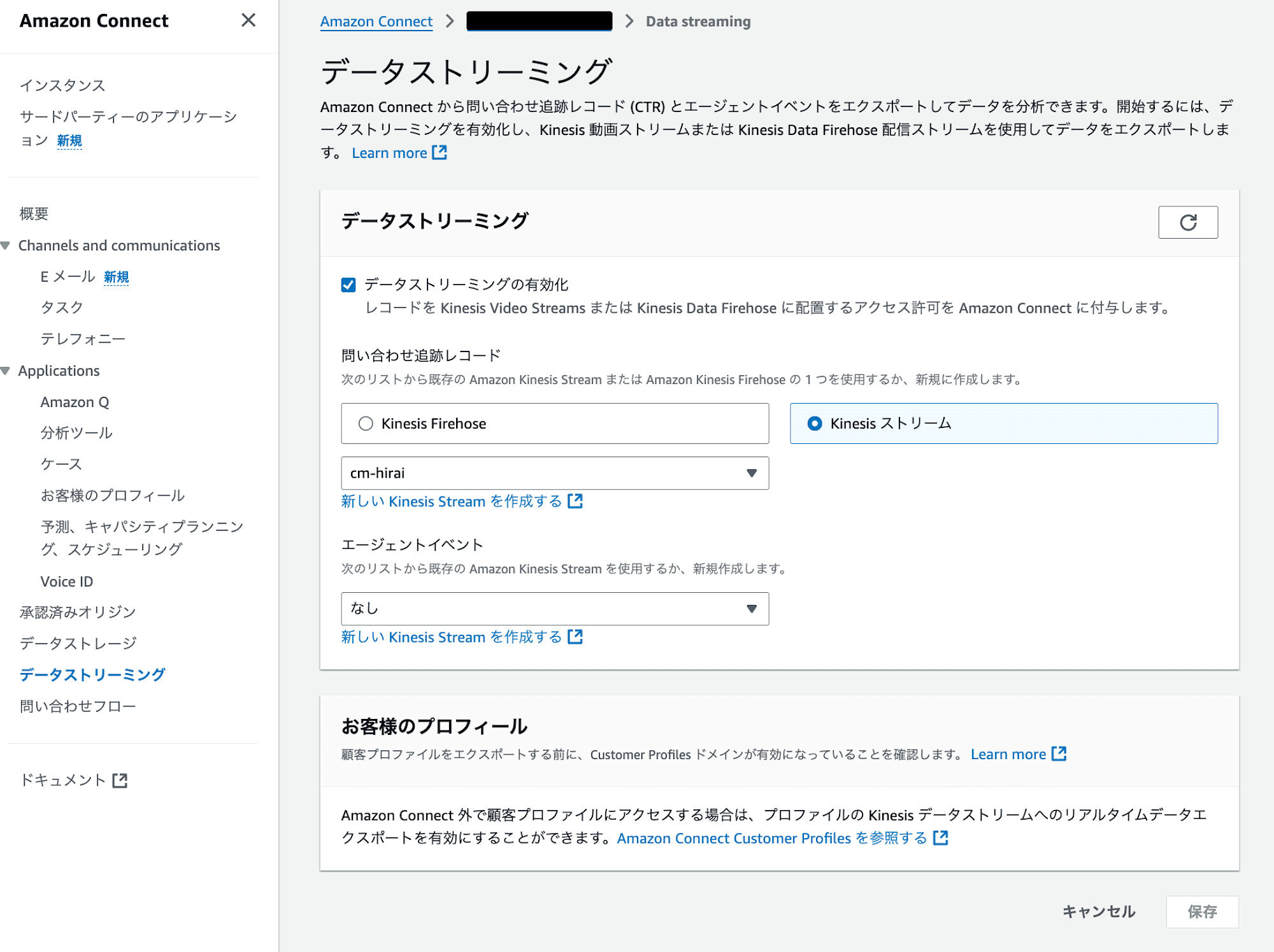Open お客様のプロフィール in sidebar
Image resolution: width=1274 pixels, height=952 pixels.
click(113, 495)
